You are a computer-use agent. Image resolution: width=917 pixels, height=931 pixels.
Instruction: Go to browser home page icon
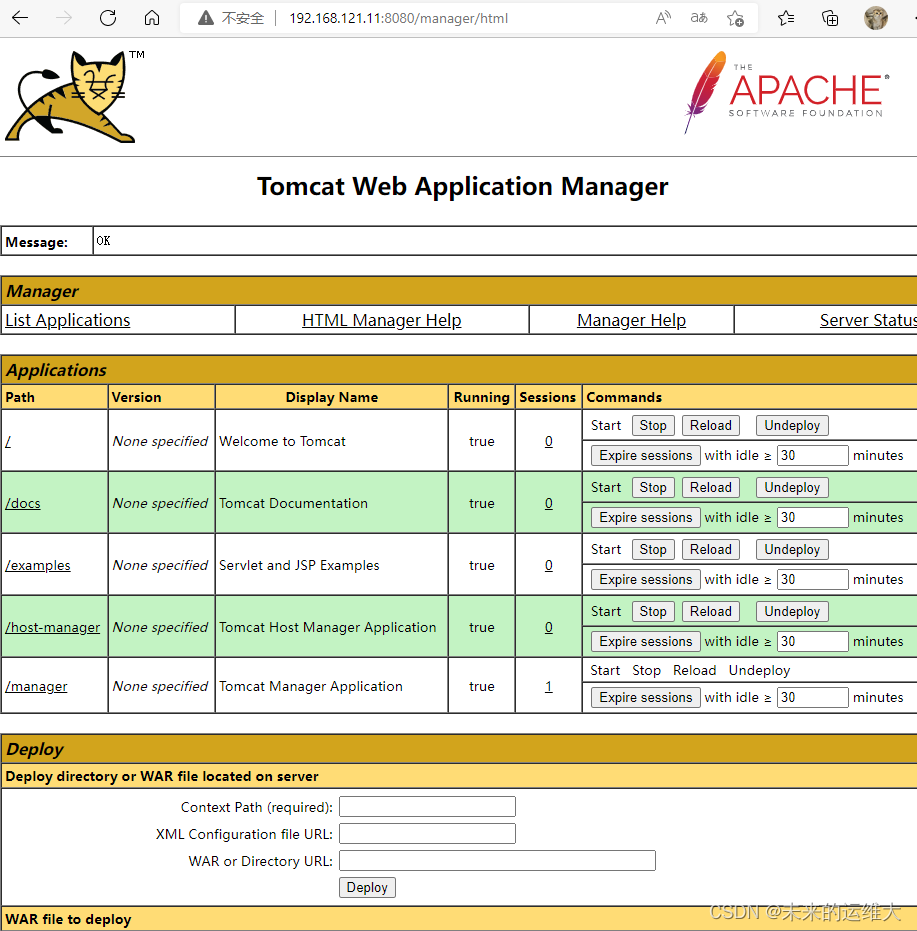pos(152,18)
